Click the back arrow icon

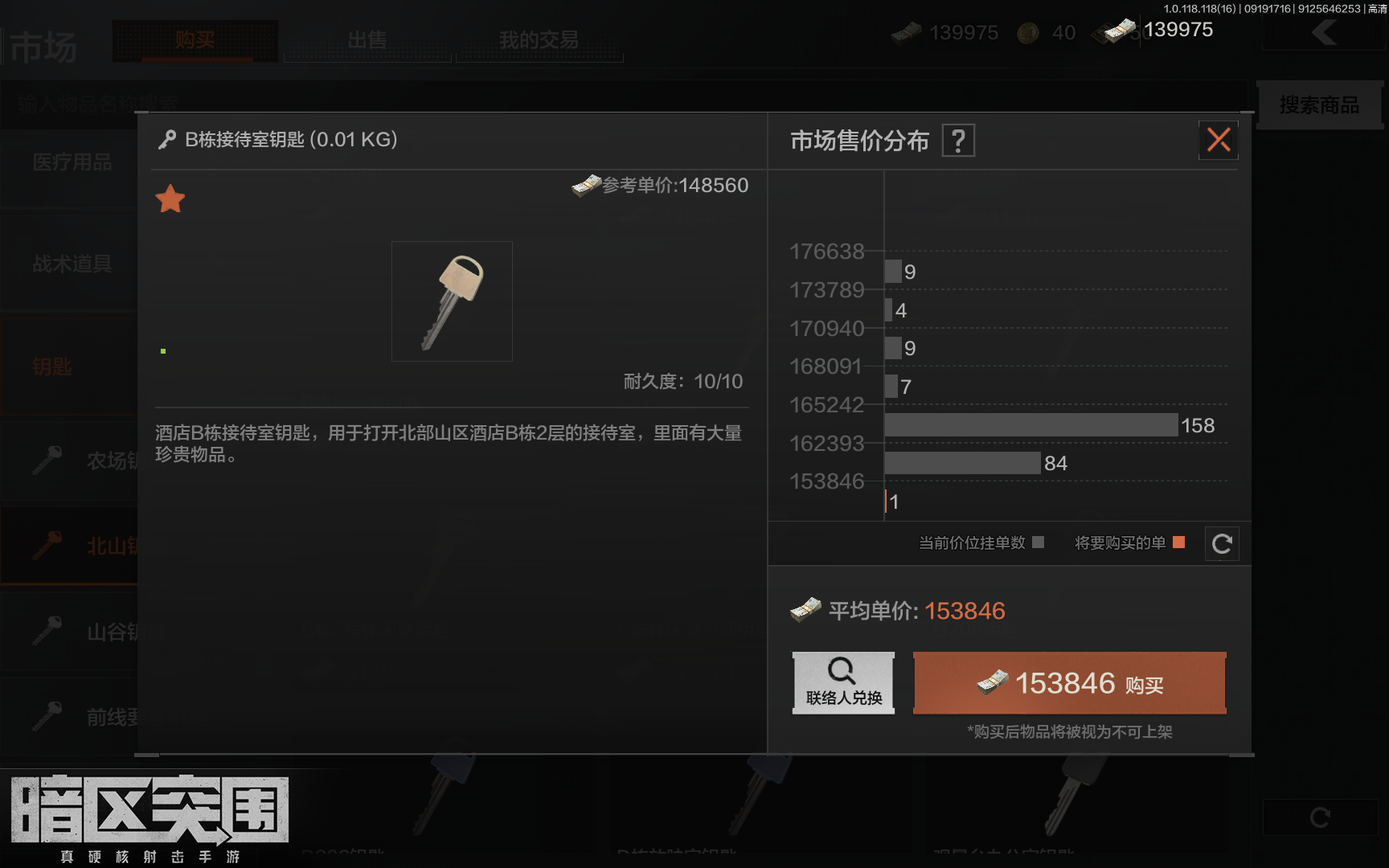point(1324,33)
